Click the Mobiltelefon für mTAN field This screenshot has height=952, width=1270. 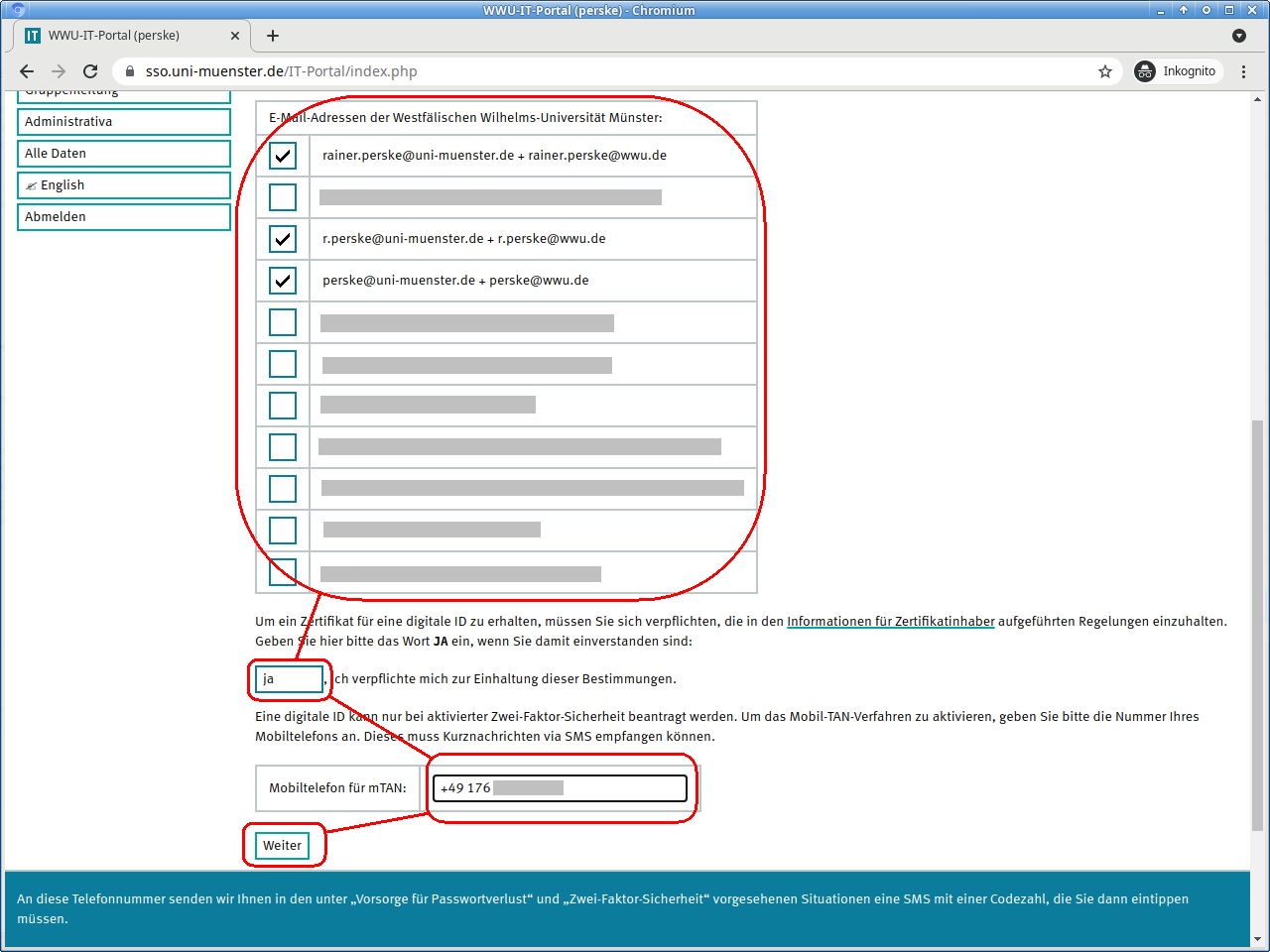click(560, 788)
